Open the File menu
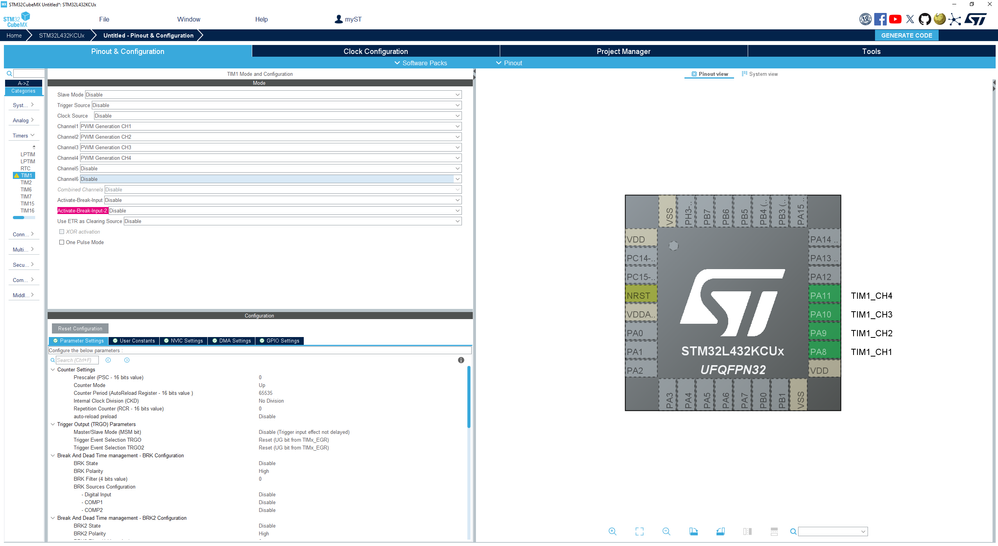 tap(104, 19)
